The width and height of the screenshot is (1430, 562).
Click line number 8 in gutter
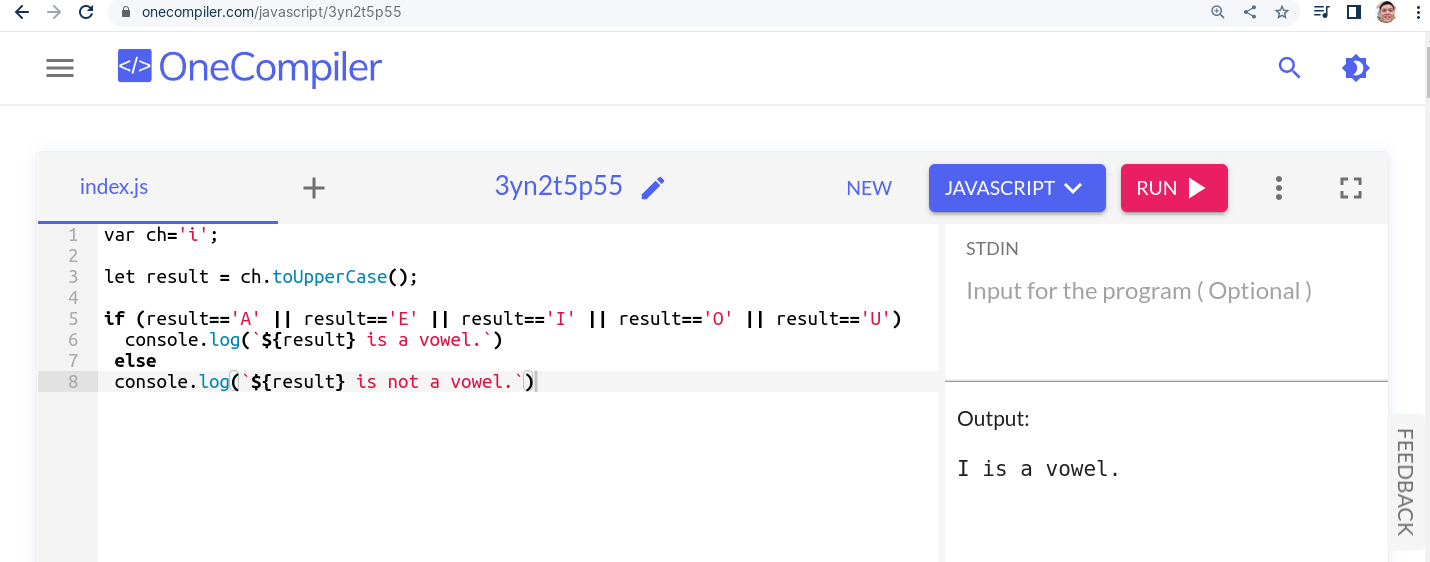click(73, 382)
